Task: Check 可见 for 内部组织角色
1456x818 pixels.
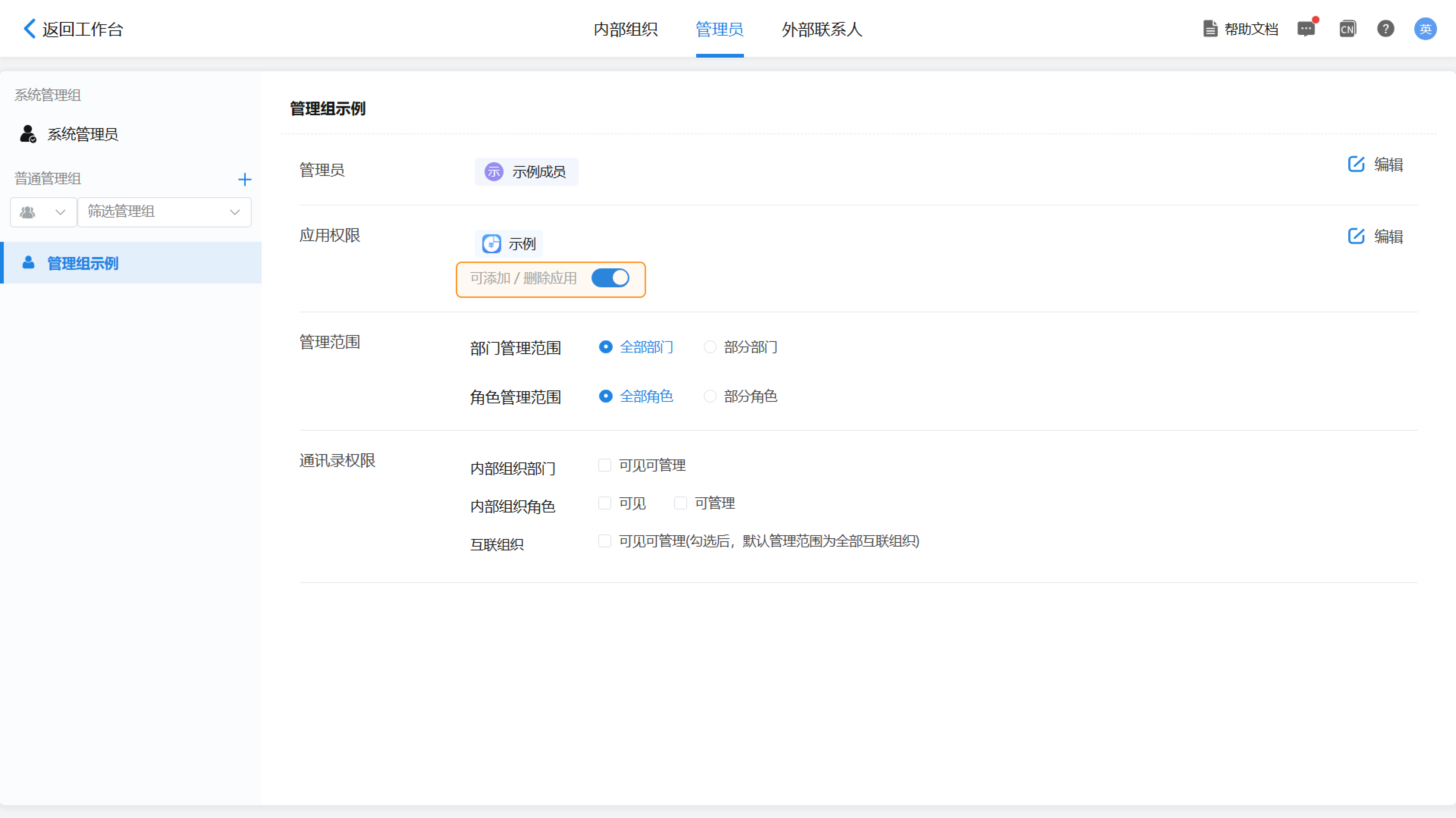Action: [x=605, y=503]
